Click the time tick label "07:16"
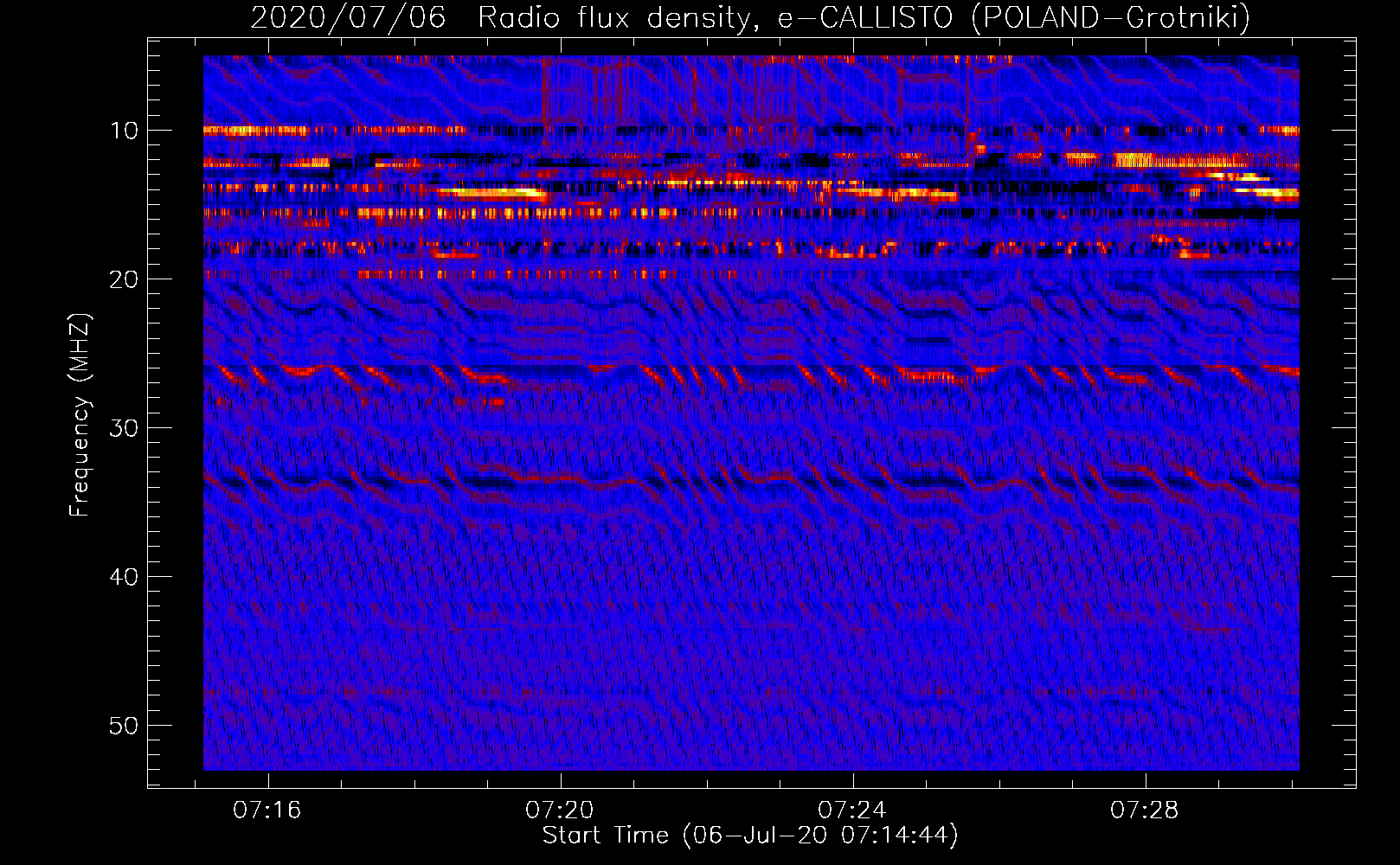The width and height of the screenshot is (1400, 865). coord(267,811)
